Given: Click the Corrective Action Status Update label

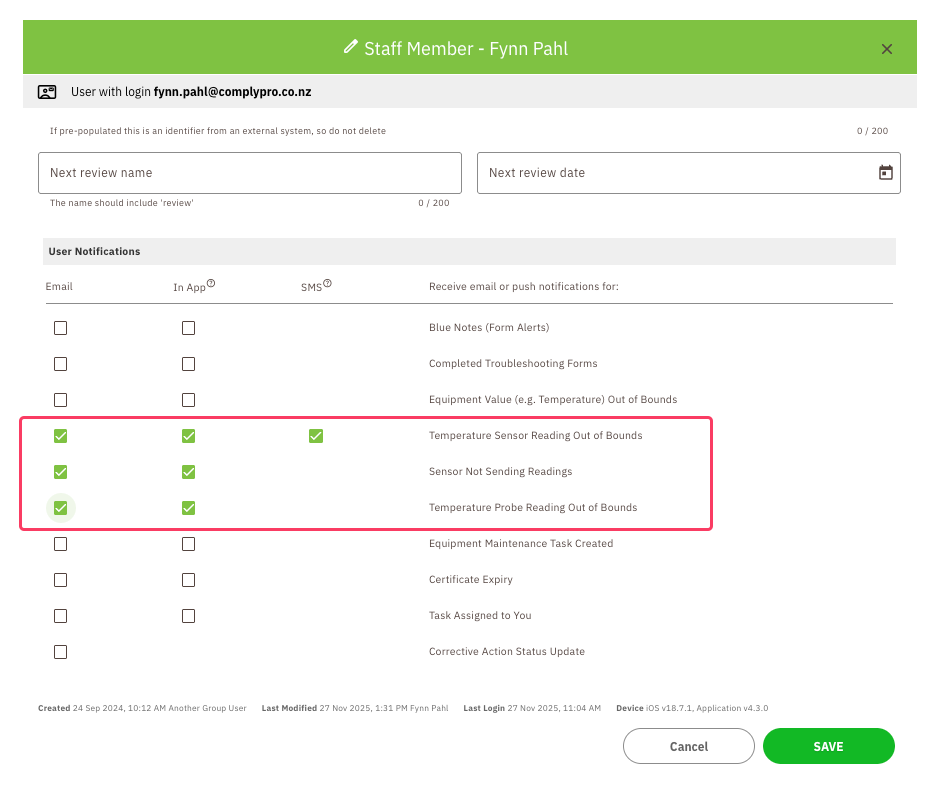Looking at the screenshot, I should pos(507,652).
